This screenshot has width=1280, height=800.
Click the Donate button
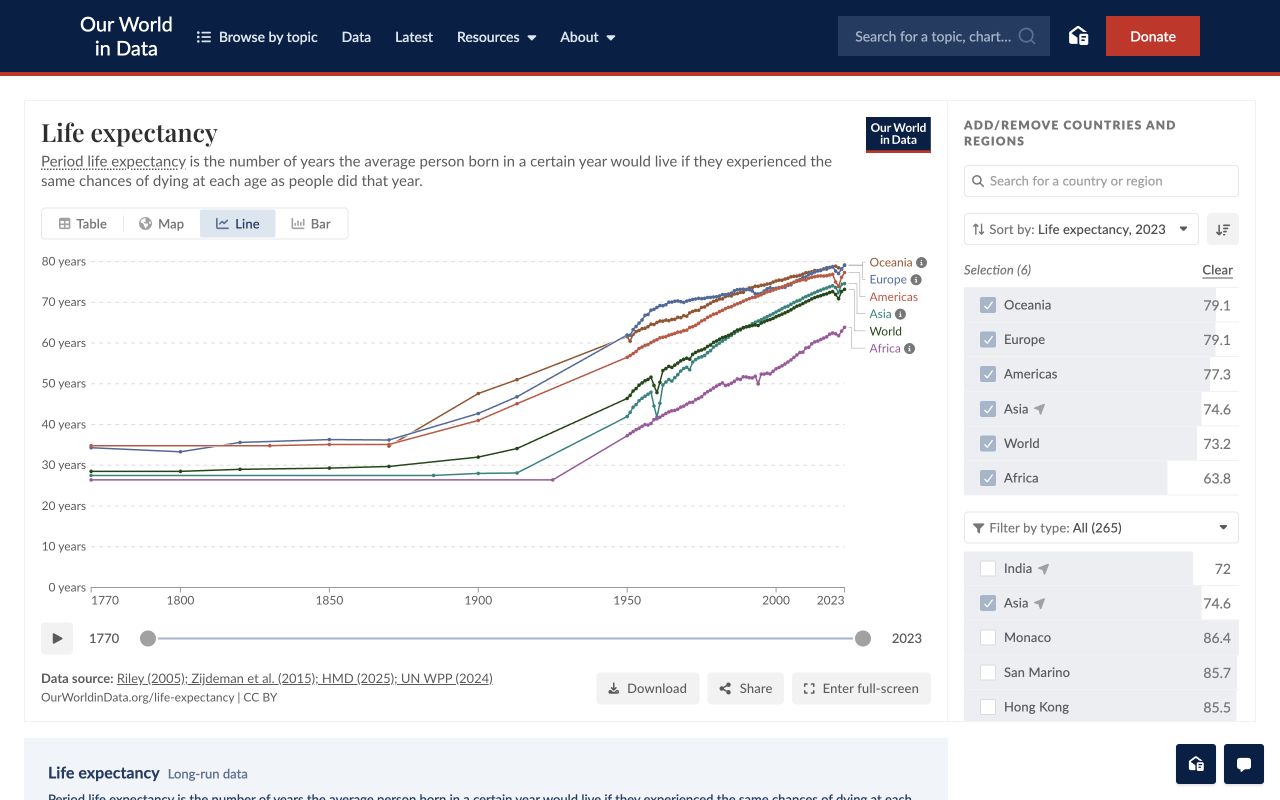coord(1153,36)
